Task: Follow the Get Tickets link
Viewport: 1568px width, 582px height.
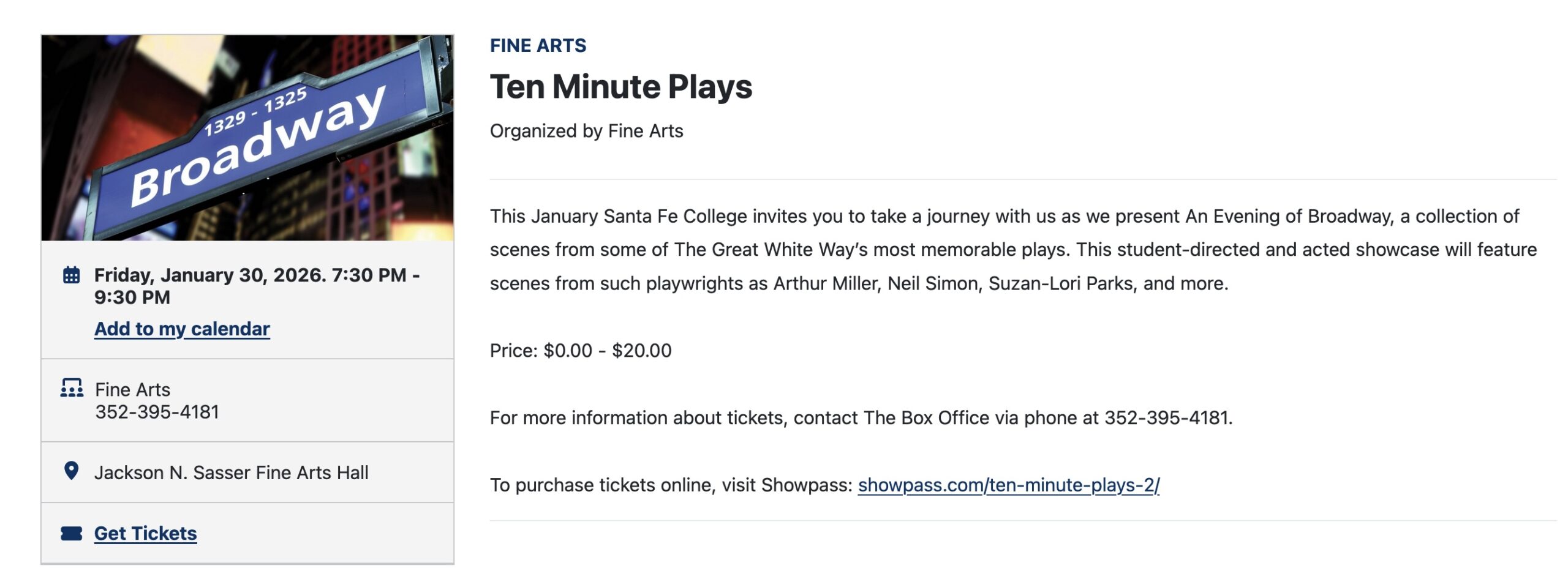Action: tap(145, 534)
